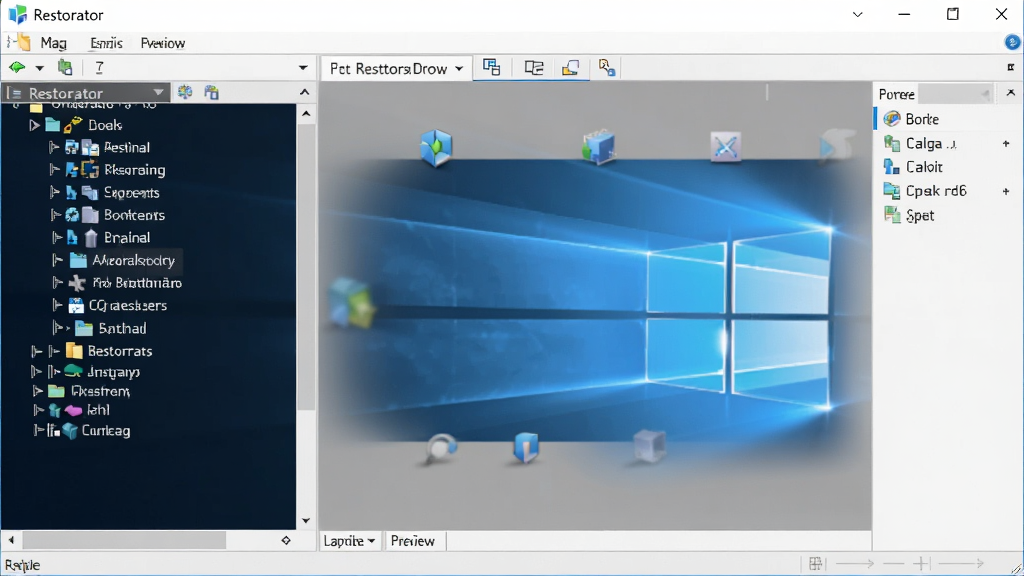Image resolution: width=1024 pixels, height=576 pixels.
Task: Select the "Cuntleag" tree item
Action: tap(106, 431)
